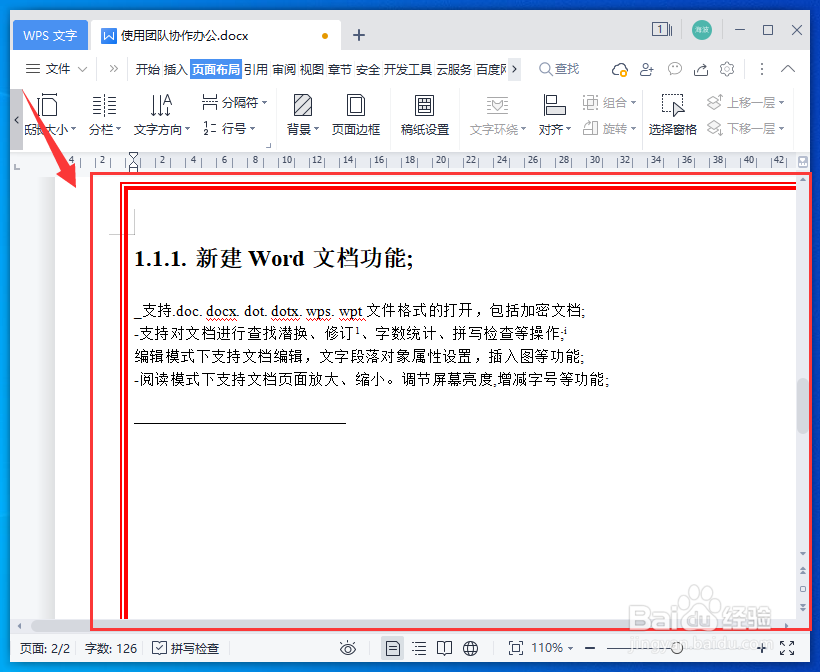Switch to the 开始 tab
This screenshot has width=820, height=672.
[147, 69]
